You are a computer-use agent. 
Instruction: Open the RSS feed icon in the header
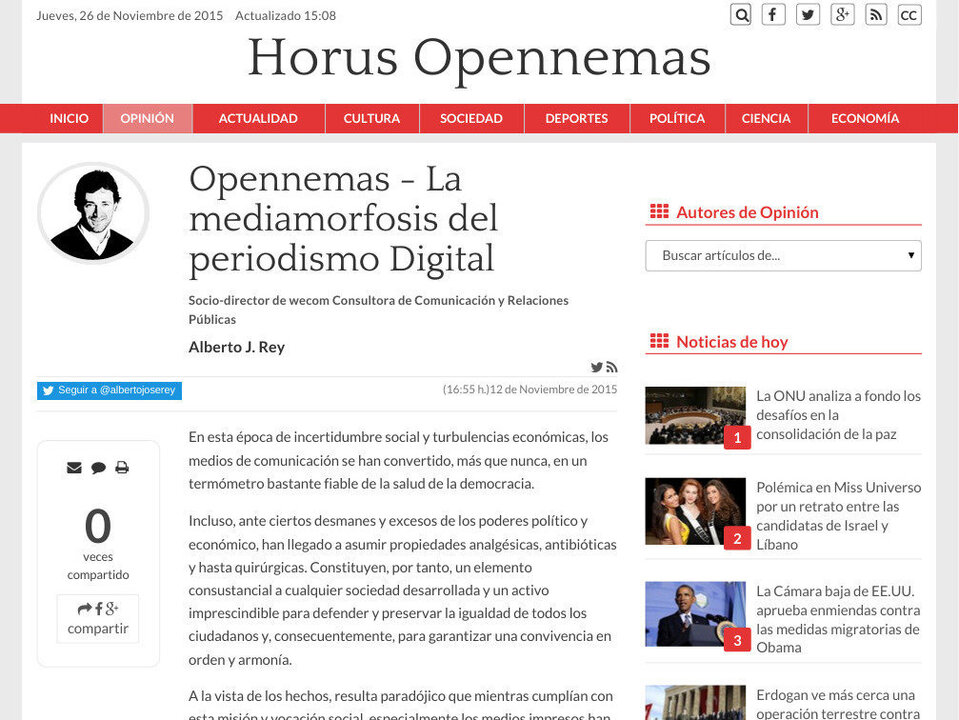click(x=876, y=14)
